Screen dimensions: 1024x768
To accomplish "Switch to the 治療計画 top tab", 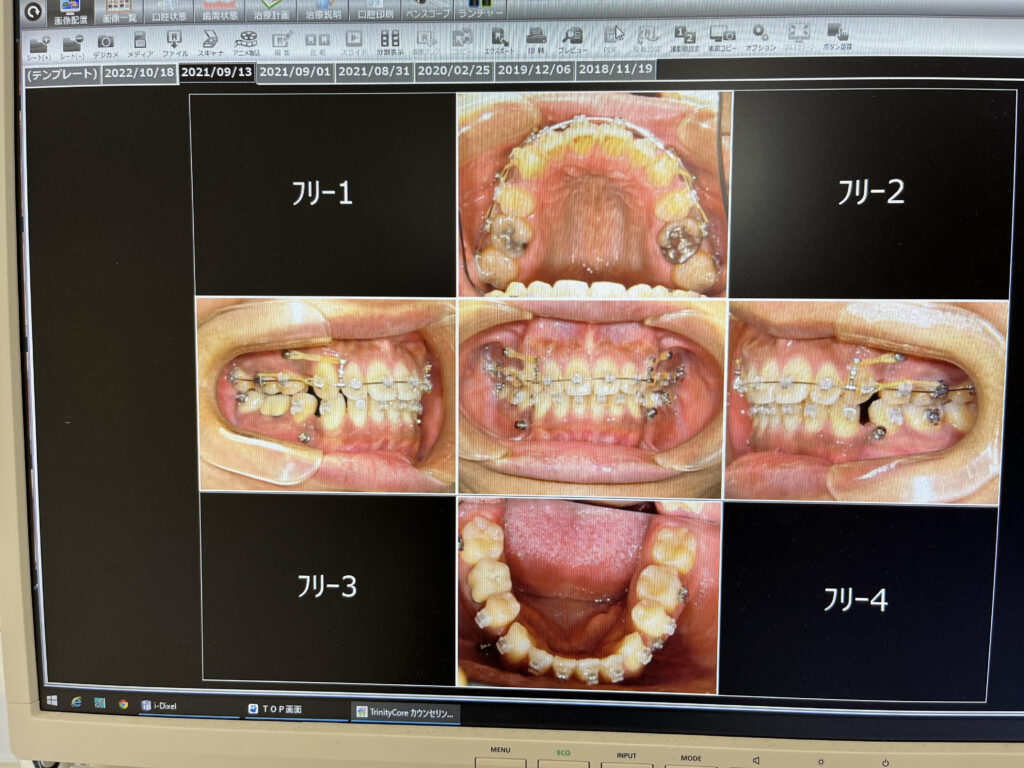I will 270,11.
